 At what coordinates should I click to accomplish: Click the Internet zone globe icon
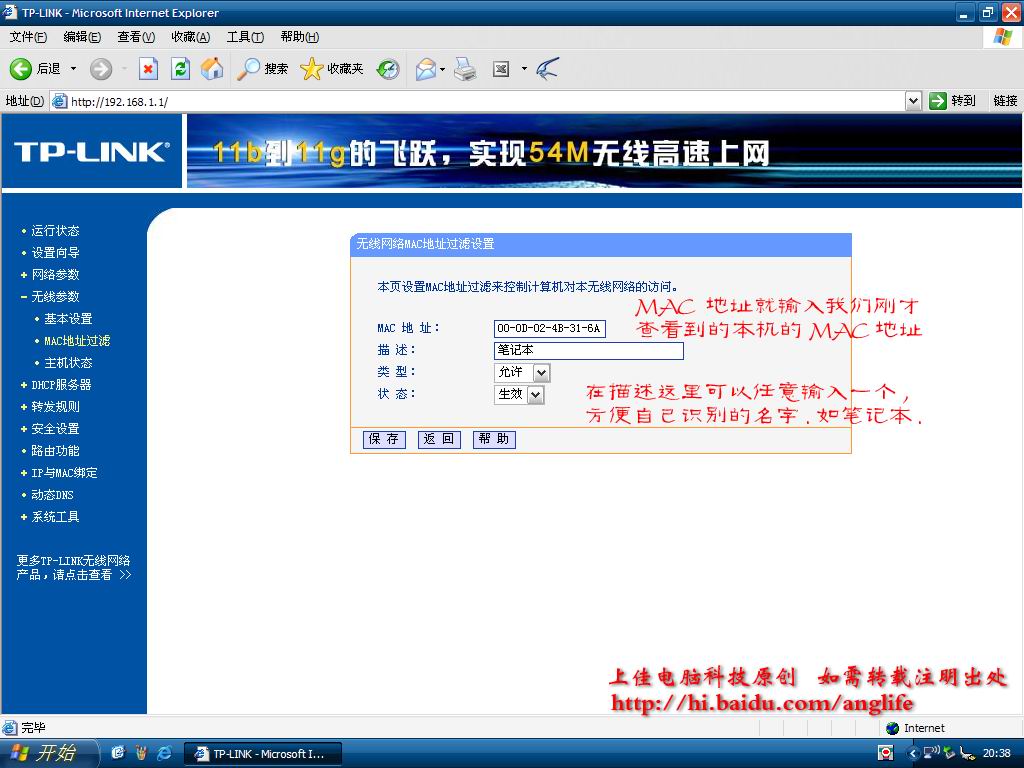(x=893, y=728)
